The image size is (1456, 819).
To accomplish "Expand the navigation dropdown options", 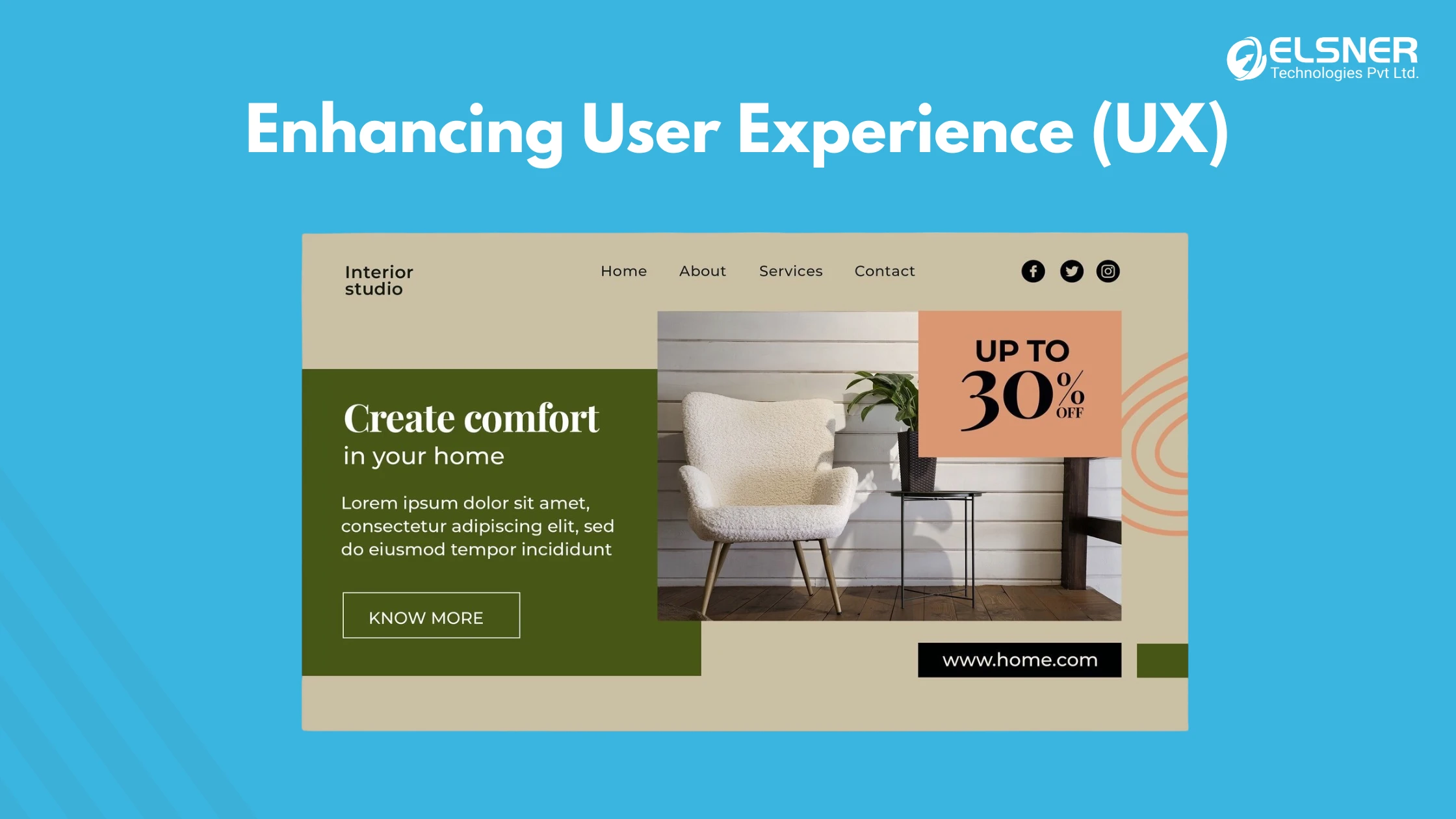I will 791,271.
